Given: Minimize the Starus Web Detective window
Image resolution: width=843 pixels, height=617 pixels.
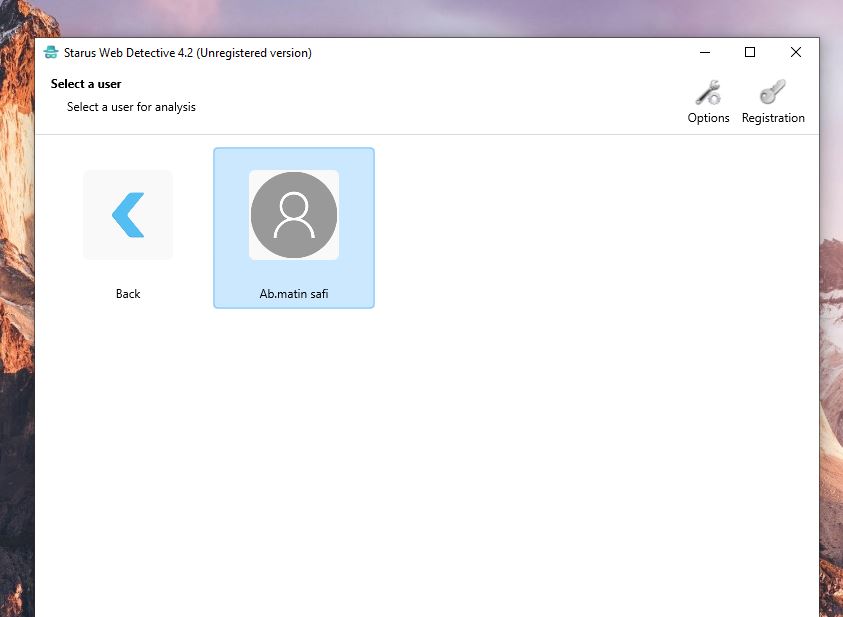Looking at the screenshot, I should (705, 52).
